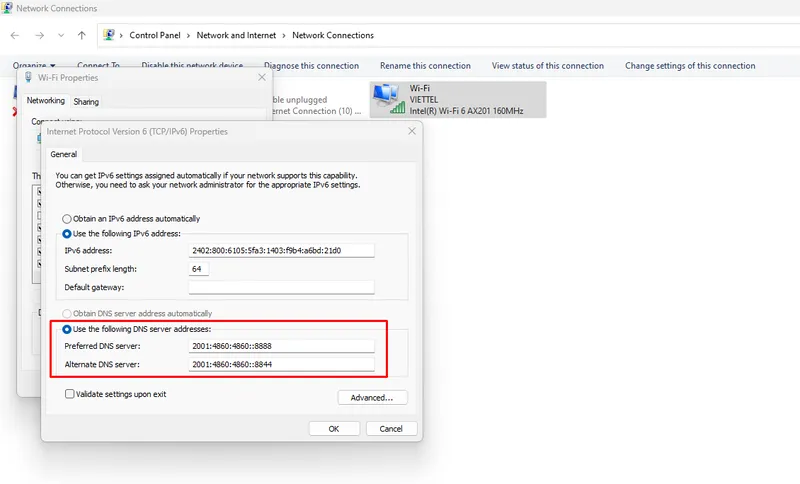Close the Wi-Fi Properties dialog

pos(262,77)
